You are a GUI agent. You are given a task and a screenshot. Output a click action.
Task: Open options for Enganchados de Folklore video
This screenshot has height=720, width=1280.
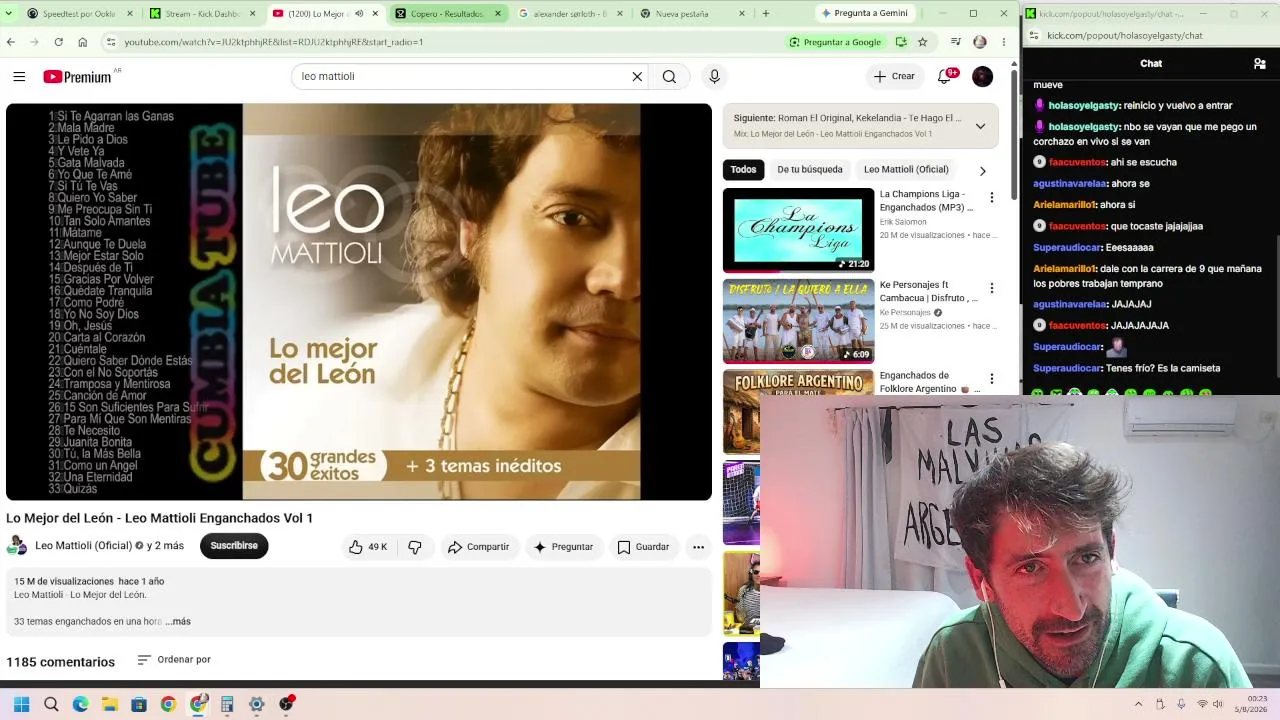[992, 379]
